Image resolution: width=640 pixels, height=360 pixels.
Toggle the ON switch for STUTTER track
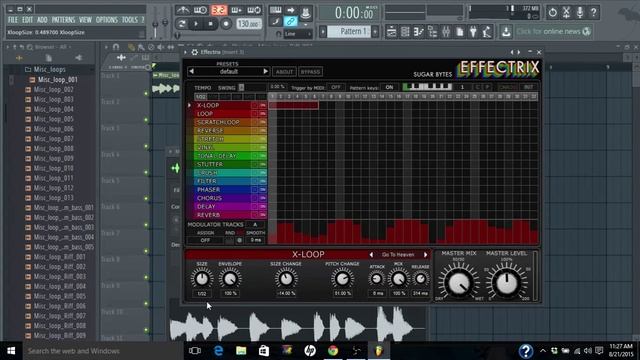[x=262, y=164]
